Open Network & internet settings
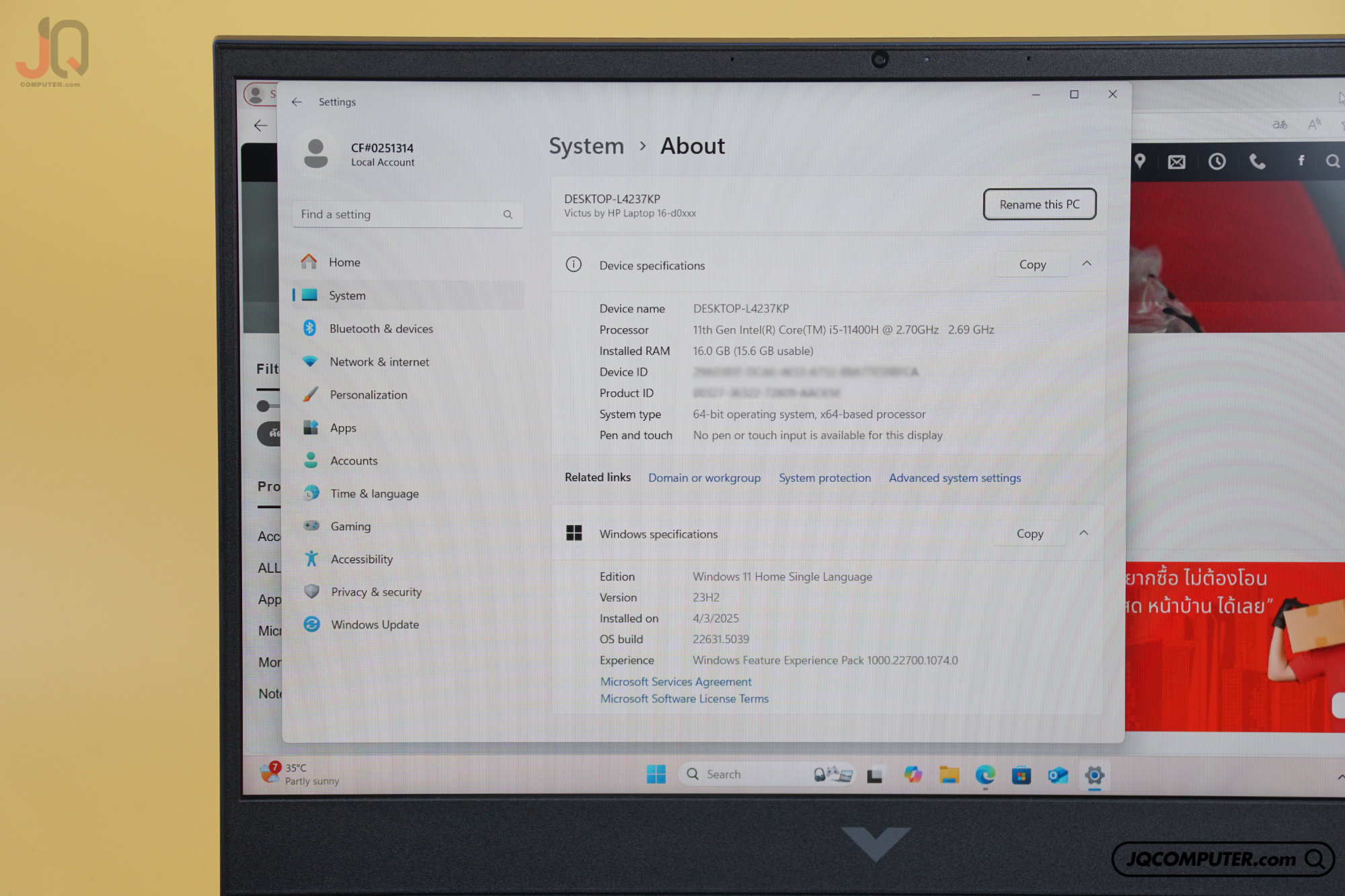Image resolution: width=1345 pixels, height=896 pixels. tap(408, 362)
